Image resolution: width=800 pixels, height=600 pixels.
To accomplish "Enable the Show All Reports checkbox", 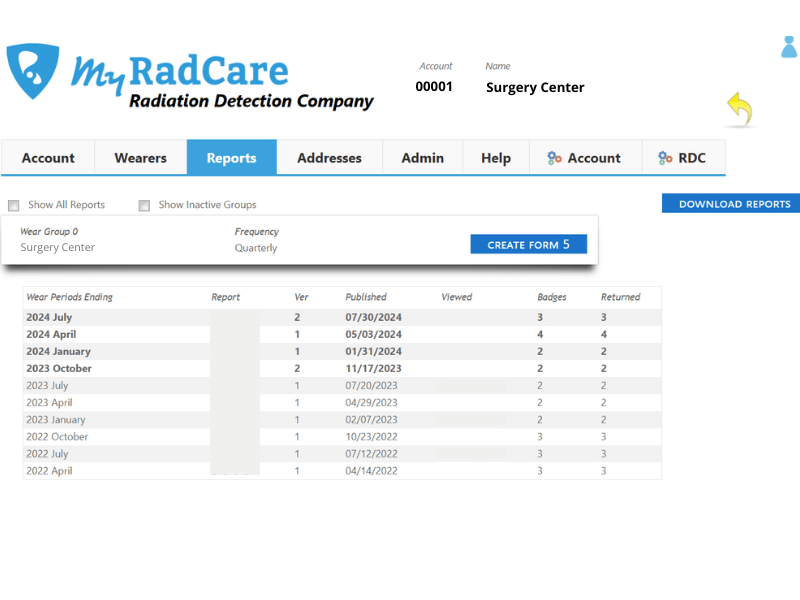I will pos(14,205).
